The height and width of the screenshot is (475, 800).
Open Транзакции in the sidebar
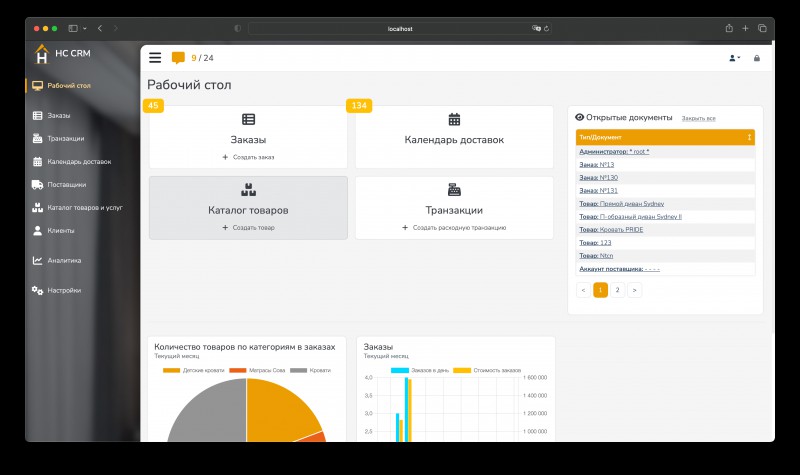tap(65, 139)
